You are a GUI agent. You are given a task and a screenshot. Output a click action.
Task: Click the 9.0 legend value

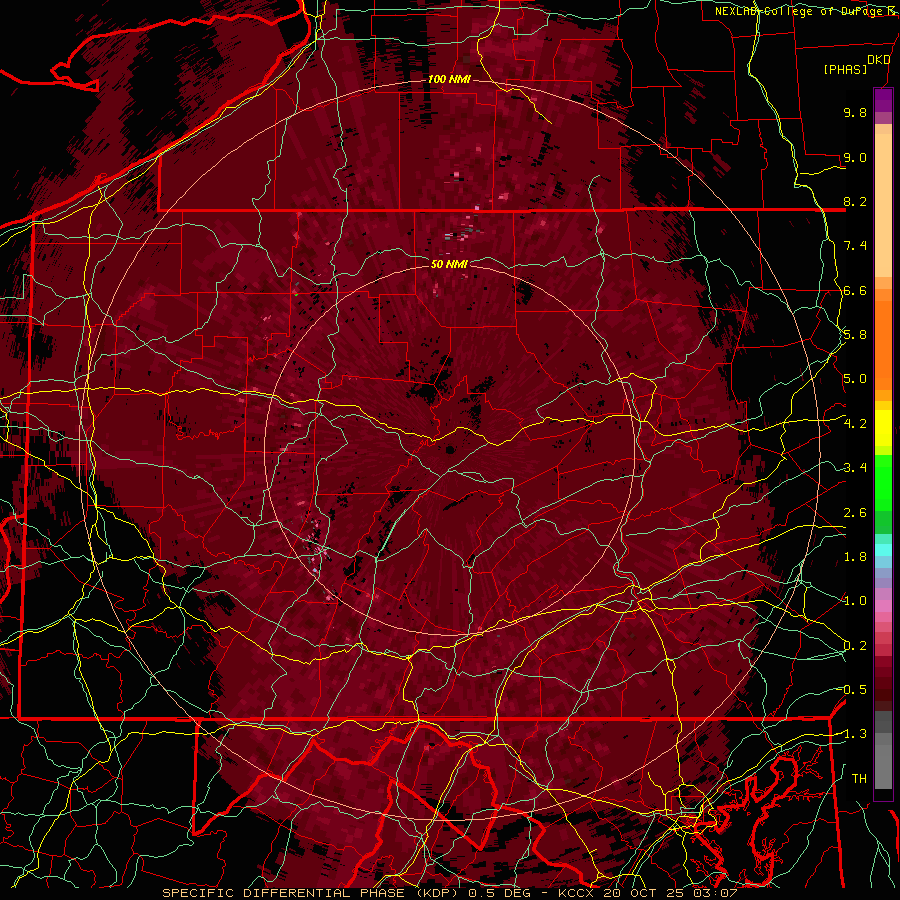click(855, 157)
